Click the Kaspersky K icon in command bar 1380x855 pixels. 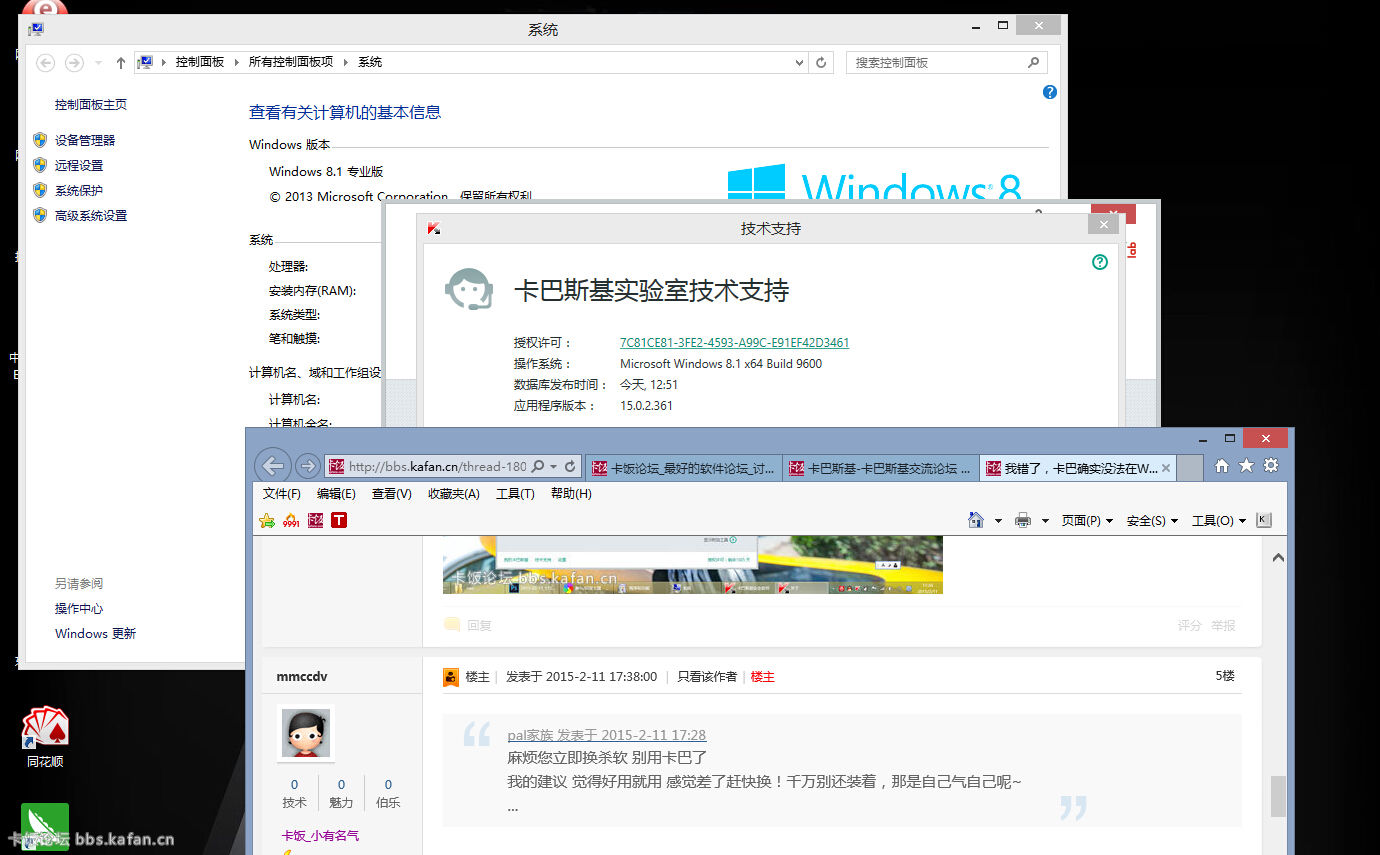coord(1264,520)
